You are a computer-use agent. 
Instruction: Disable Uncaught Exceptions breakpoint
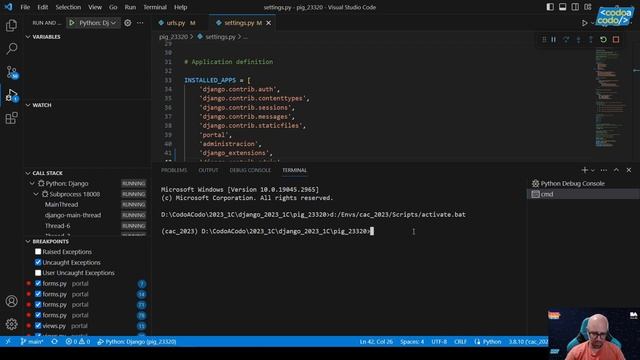click(38, 262)
